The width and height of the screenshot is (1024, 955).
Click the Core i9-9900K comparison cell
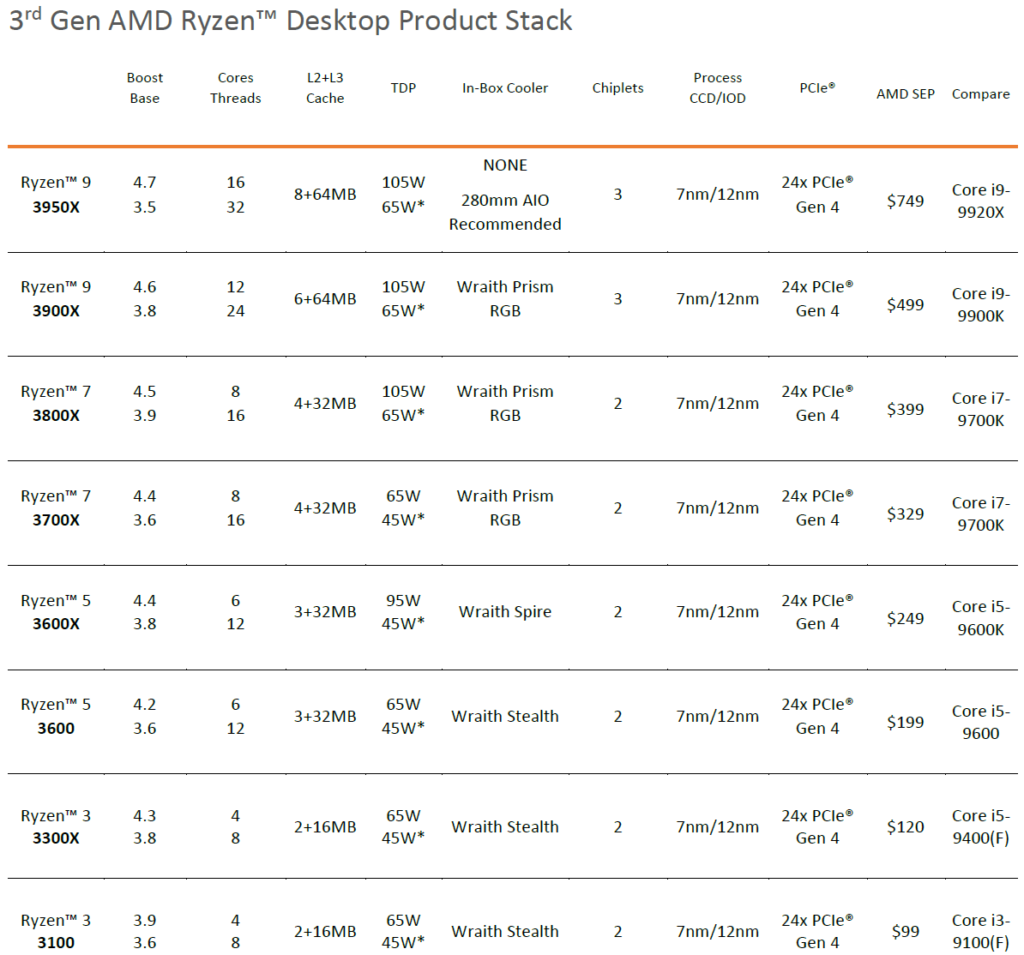980,305
